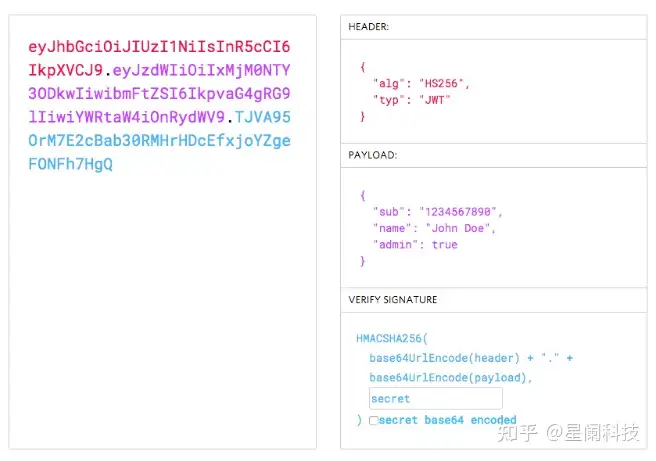Image resolution: width=656 pixels, height=461 pixels.
Task: Click the "admin": true payload line
Action: 415,244
